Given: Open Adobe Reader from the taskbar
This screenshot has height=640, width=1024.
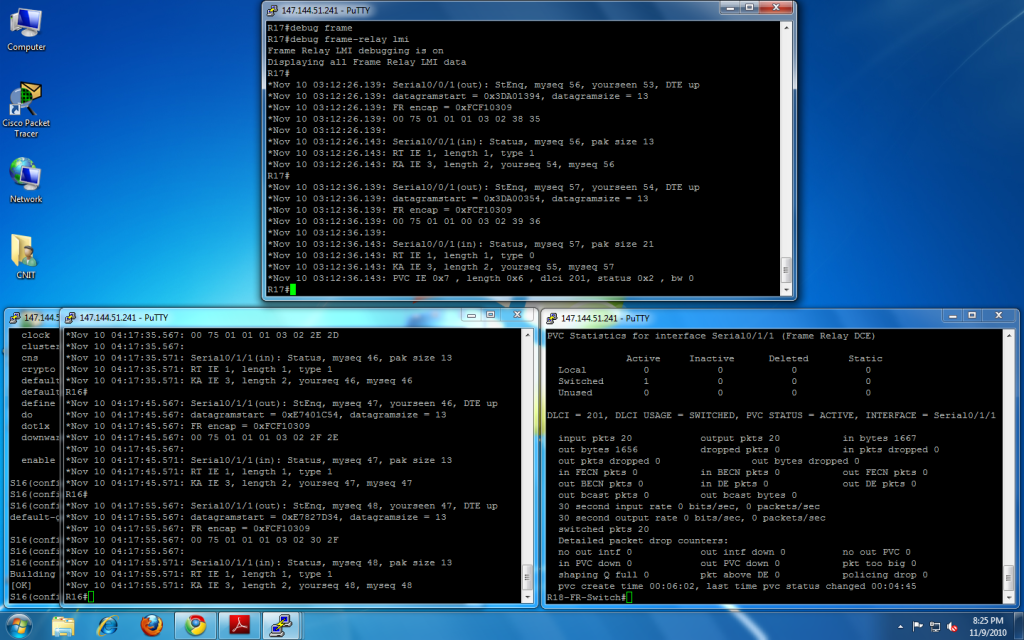Looking at the screenshot, I should tap(240, 625).
